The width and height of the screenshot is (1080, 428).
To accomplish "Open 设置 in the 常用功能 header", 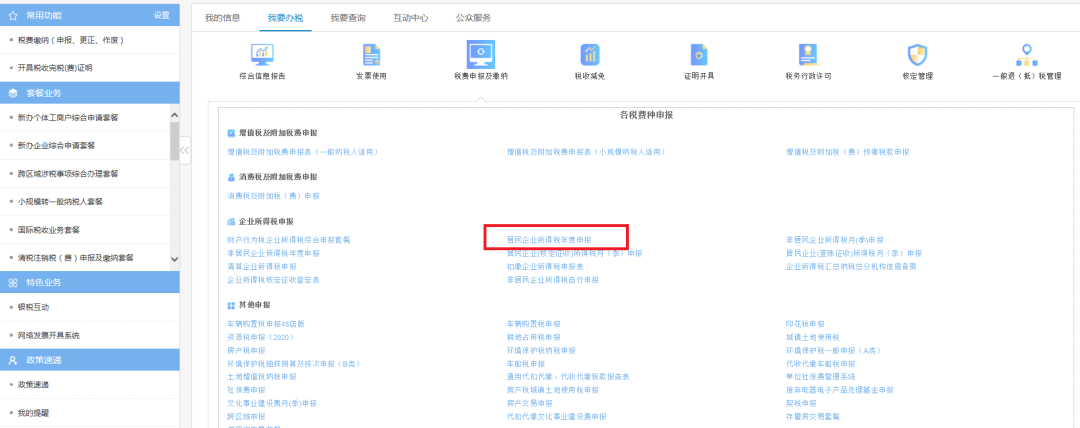I will pyautogui.click(x=162, y=15).
